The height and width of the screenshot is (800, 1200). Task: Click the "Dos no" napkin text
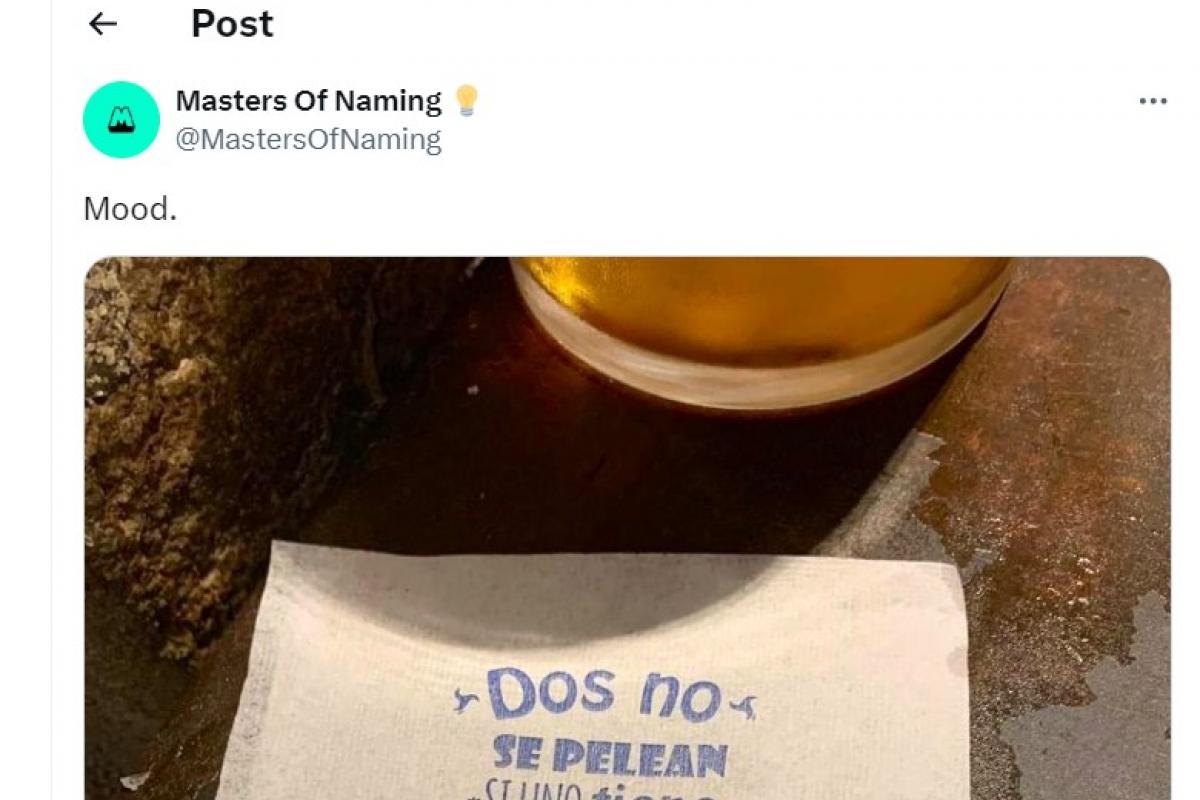pos(603,694)
